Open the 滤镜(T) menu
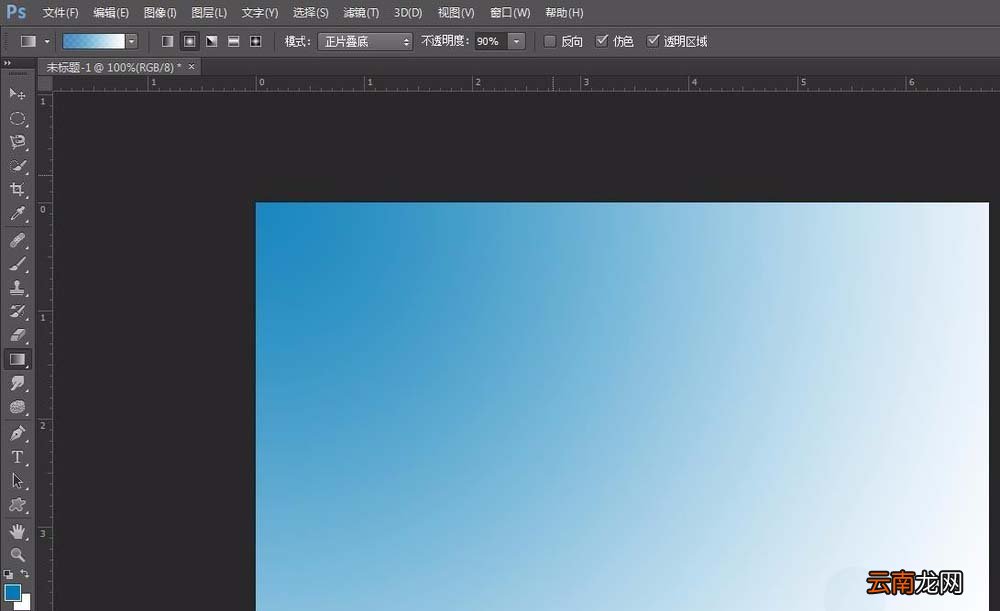The image size is (1000, 611). [x=361, y=13]
